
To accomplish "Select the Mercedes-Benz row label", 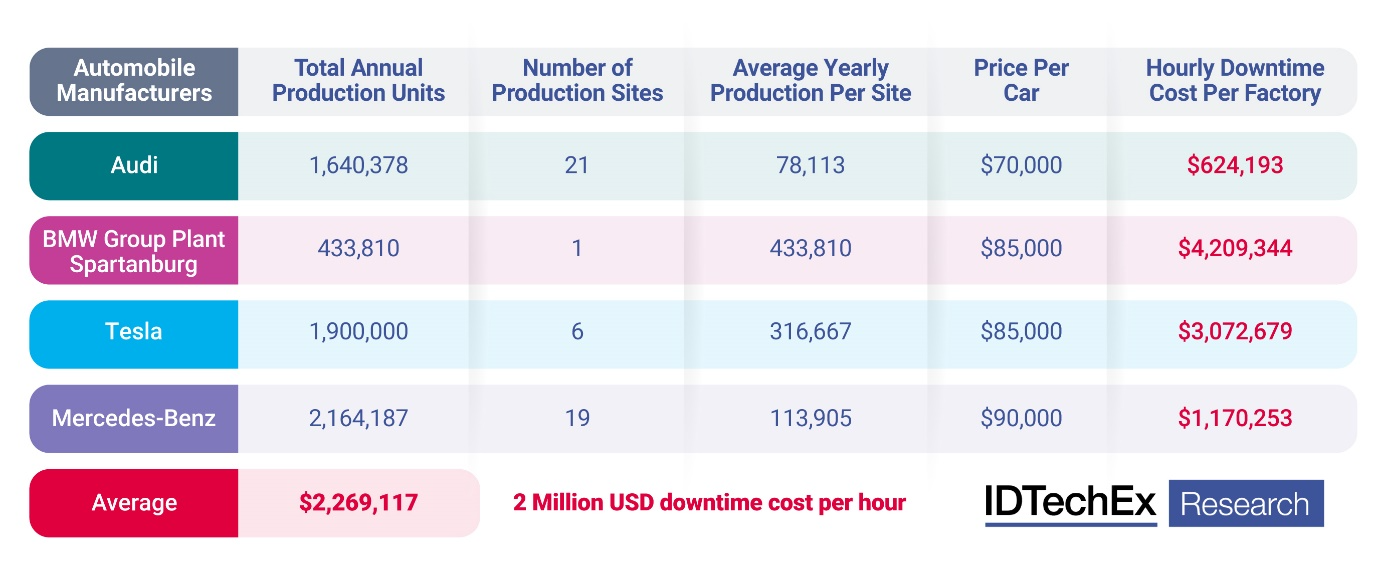I will point(134,418).
